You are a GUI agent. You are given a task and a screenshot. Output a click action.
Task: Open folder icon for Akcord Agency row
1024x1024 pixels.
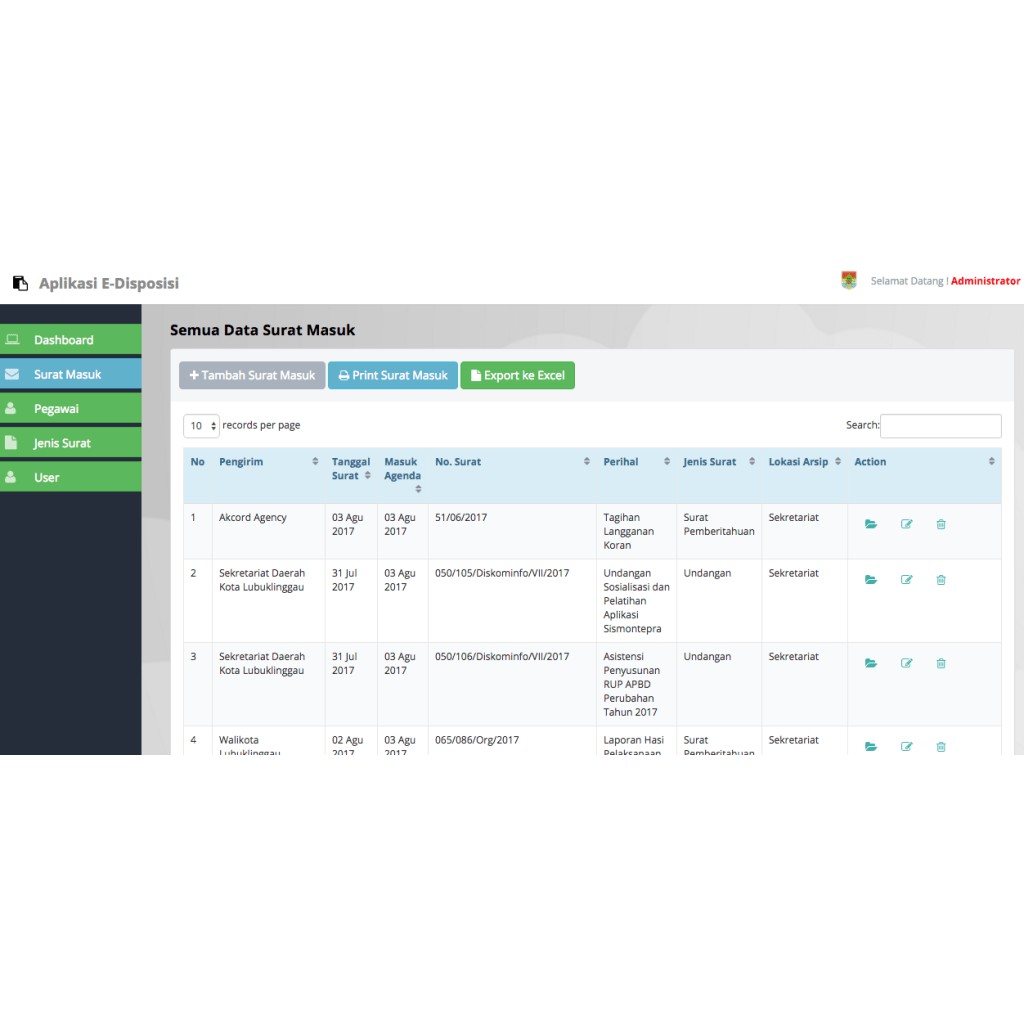tap(871, 524)
